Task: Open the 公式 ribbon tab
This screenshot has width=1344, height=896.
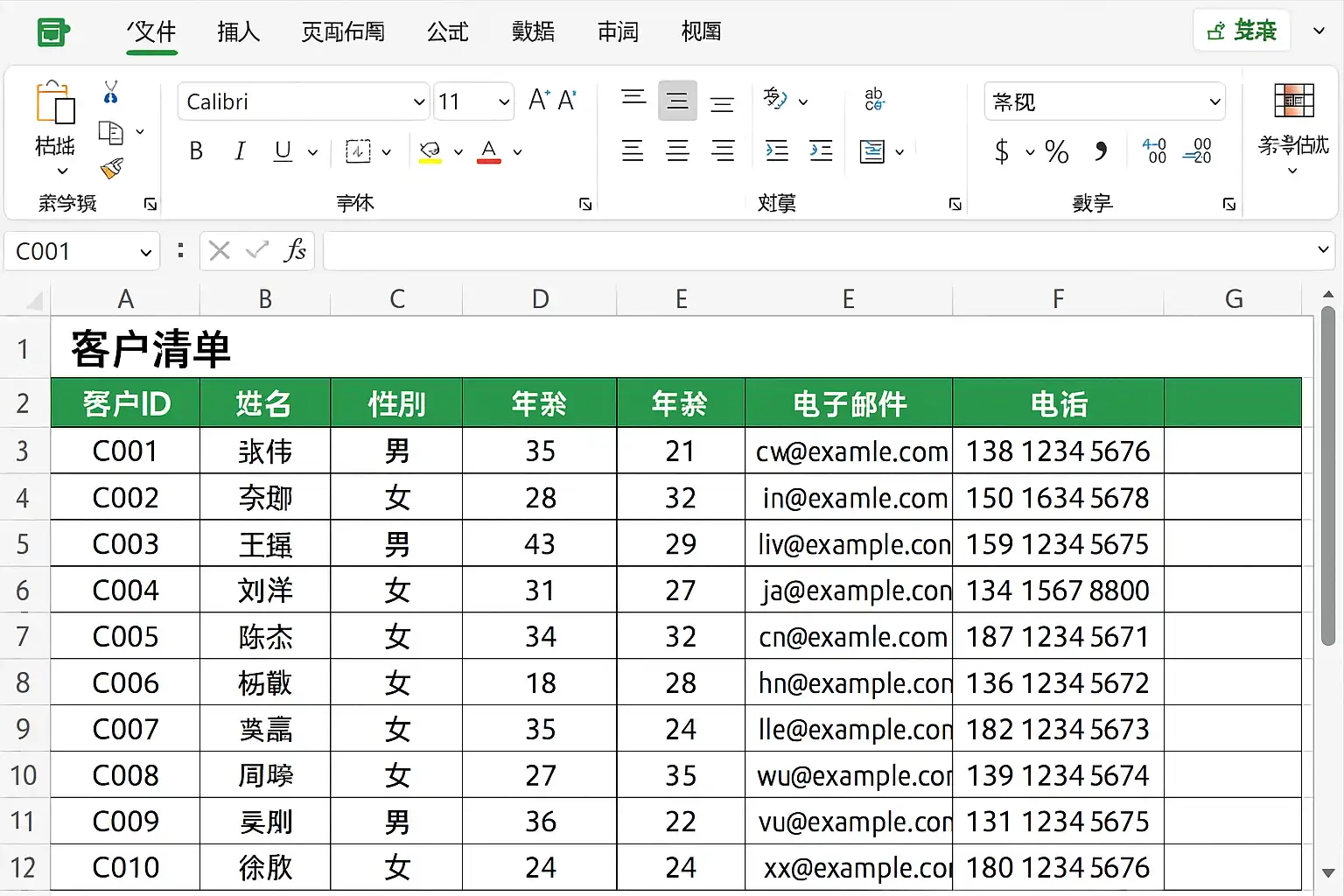Action: 447,32
